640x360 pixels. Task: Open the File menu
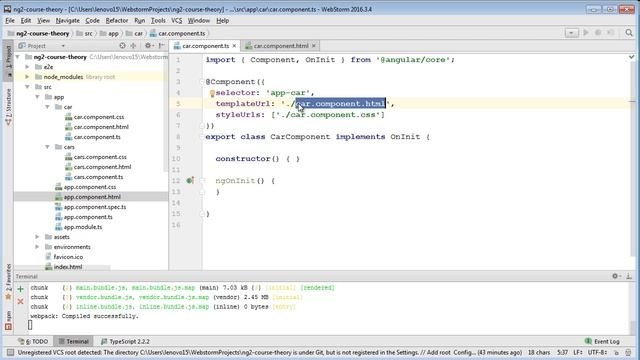click(x=10, y=20)
